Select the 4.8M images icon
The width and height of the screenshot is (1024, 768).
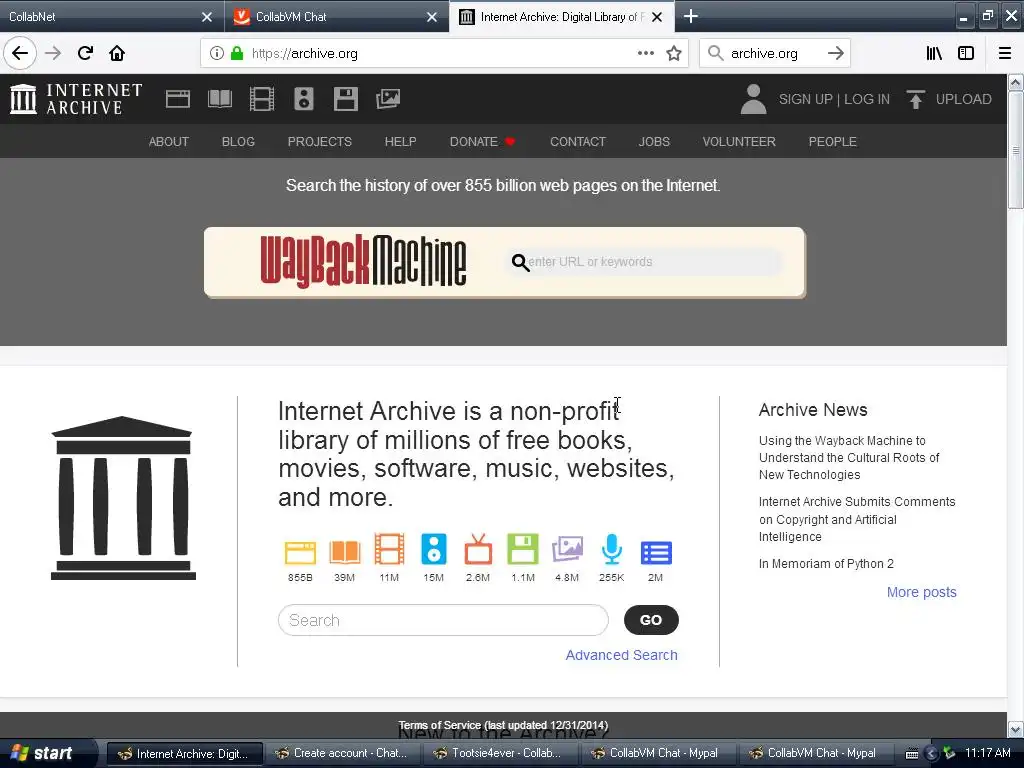pyautogui.click(x=567, y=549)
